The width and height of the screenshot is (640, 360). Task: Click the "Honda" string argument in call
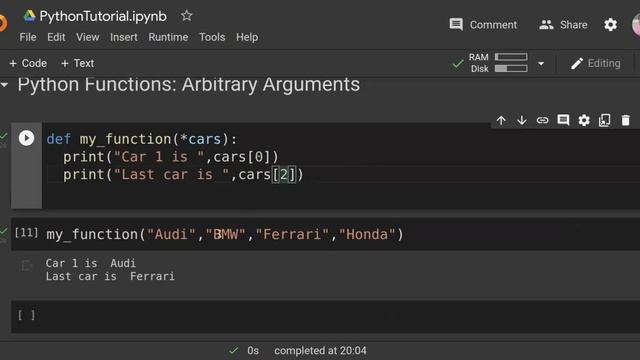point(367,234)
